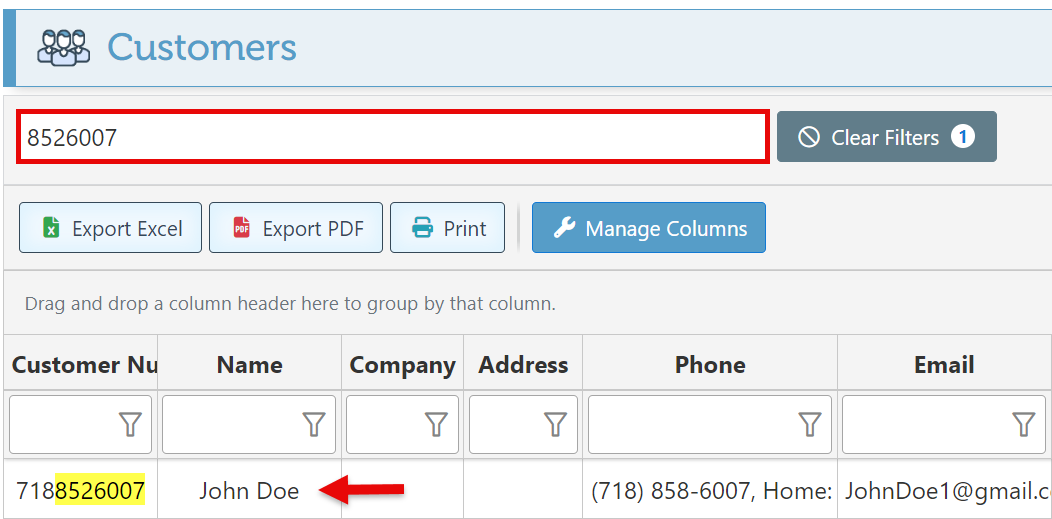Click the customer number 7188526007 cell

80,491
